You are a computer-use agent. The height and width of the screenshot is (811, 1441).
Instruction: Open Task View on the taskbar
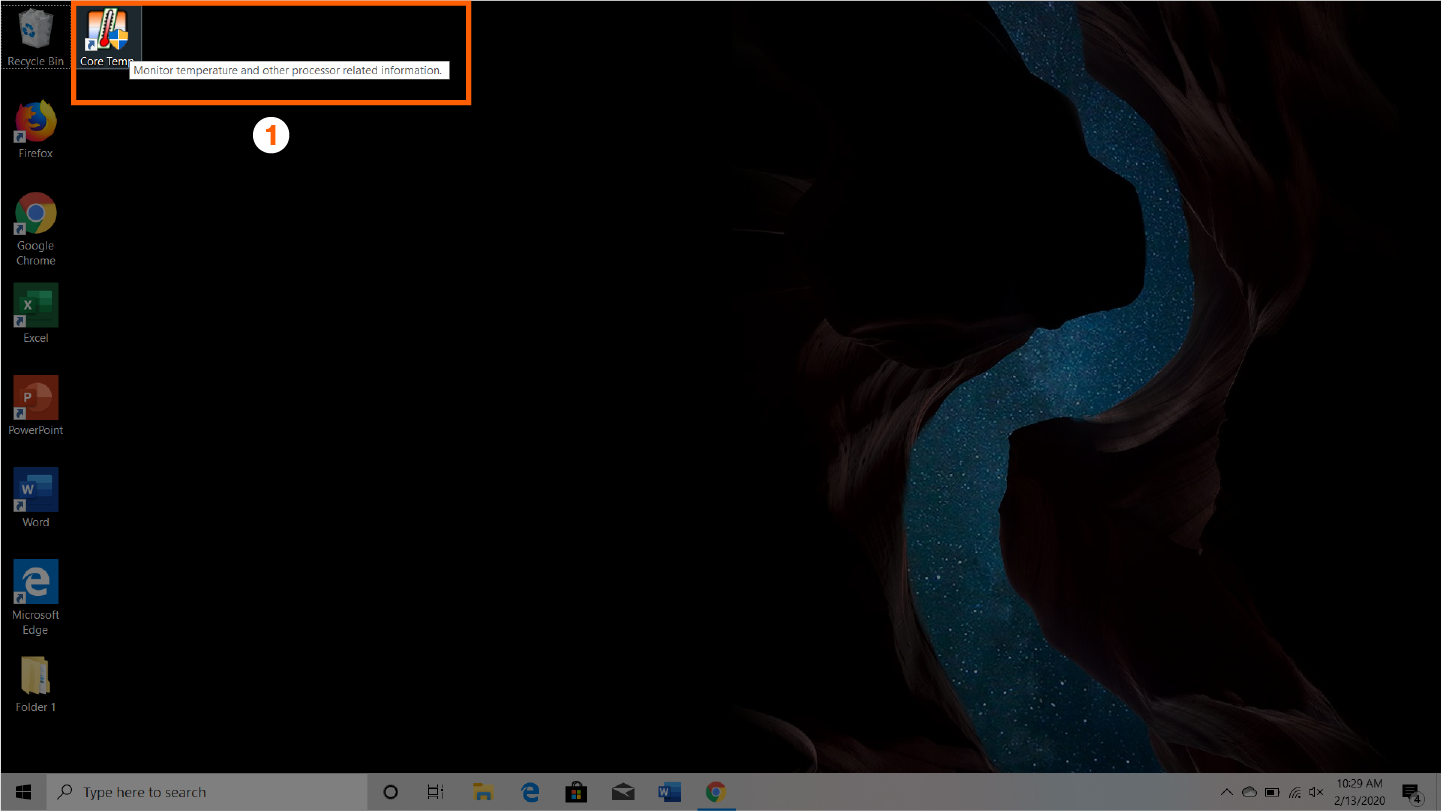click(x=436, y=792)
